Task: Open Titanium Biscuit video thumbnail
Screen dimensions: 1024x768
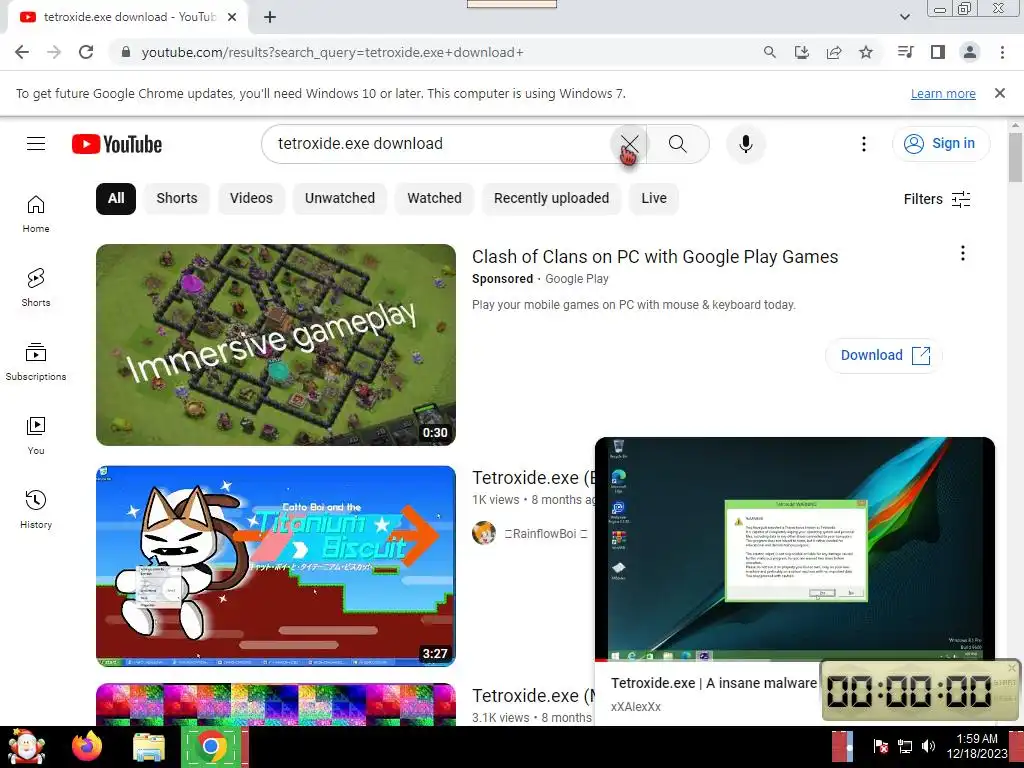Action: (x=276, y=566)
